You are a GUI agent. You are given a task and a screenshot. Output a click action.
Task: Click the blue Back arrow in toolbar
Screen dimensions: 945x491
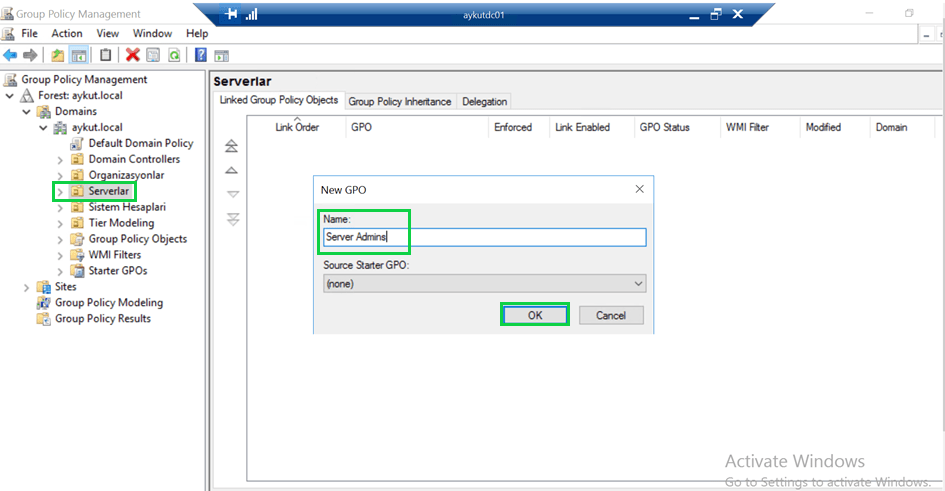[10, 55]
